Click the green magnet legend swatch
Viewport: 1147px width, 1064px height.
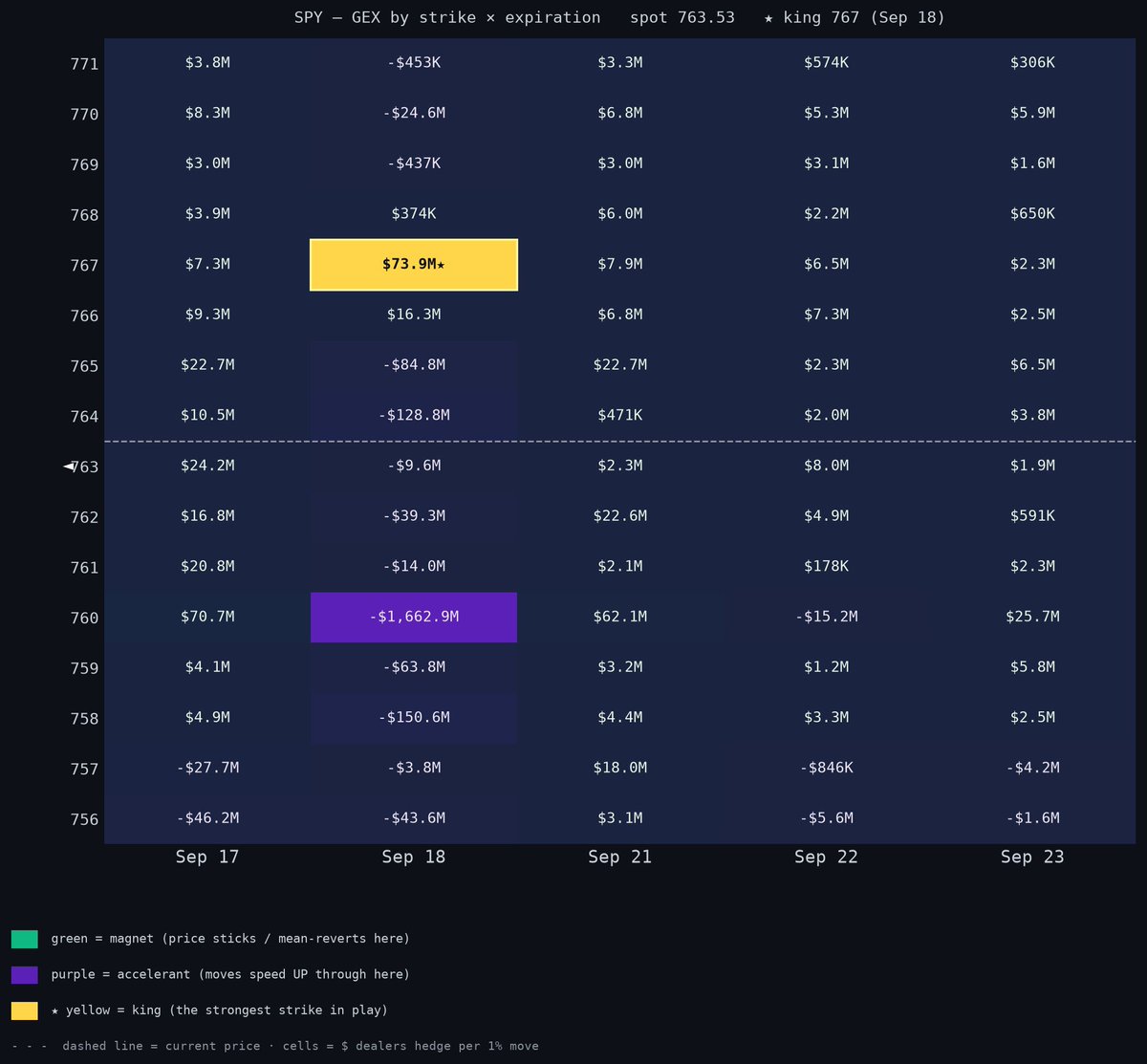(25, 939)
